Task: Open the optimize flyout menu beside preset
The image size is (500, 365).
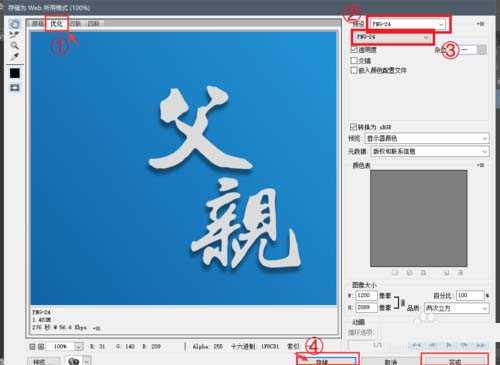Action: point(480,24)
